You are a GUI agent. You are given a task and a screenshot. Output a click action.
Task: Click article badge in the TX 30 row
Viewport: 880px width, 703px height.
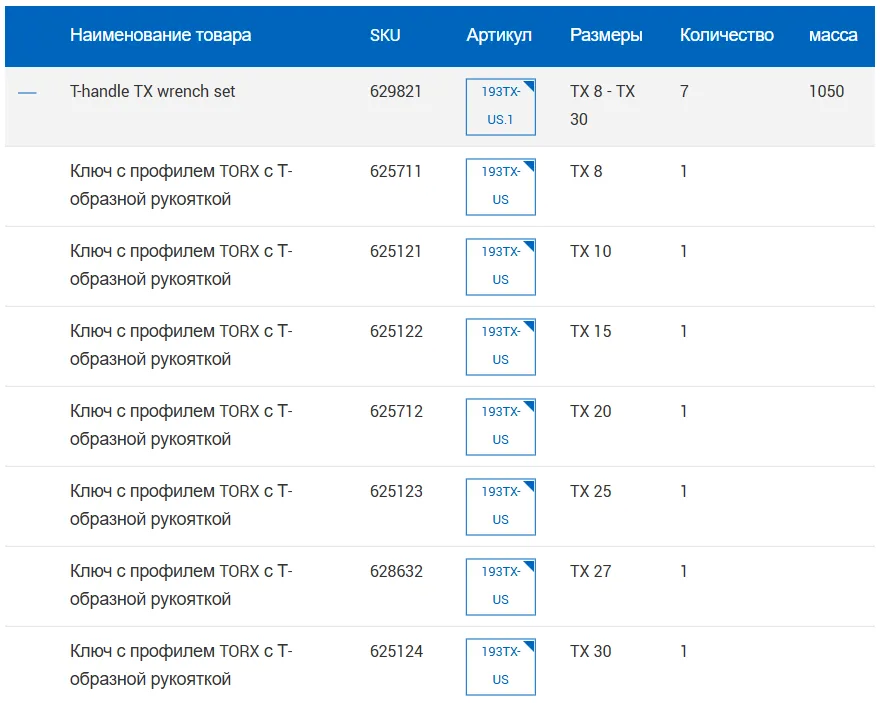coord(500,666)
